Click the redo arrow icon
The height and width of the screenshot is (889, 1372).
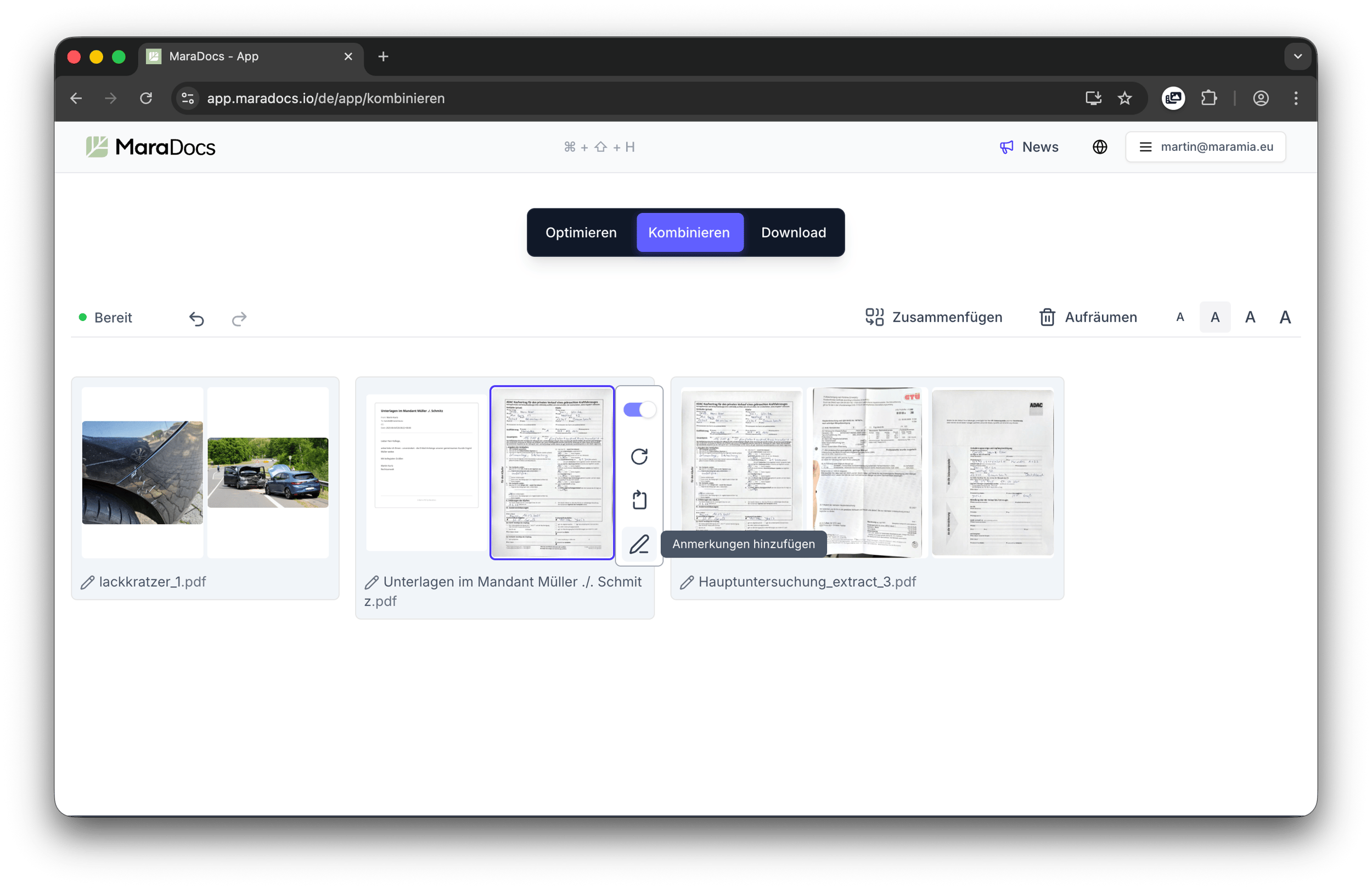click(239, 318)
